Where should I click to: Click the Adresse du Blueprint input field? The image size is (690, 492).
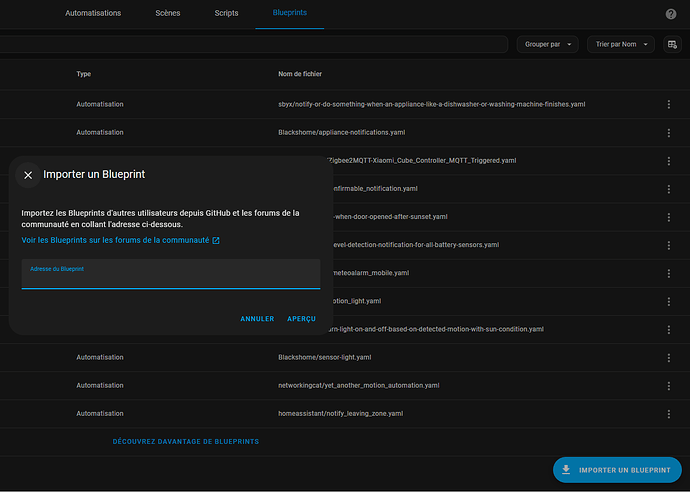tap(170, 275)
